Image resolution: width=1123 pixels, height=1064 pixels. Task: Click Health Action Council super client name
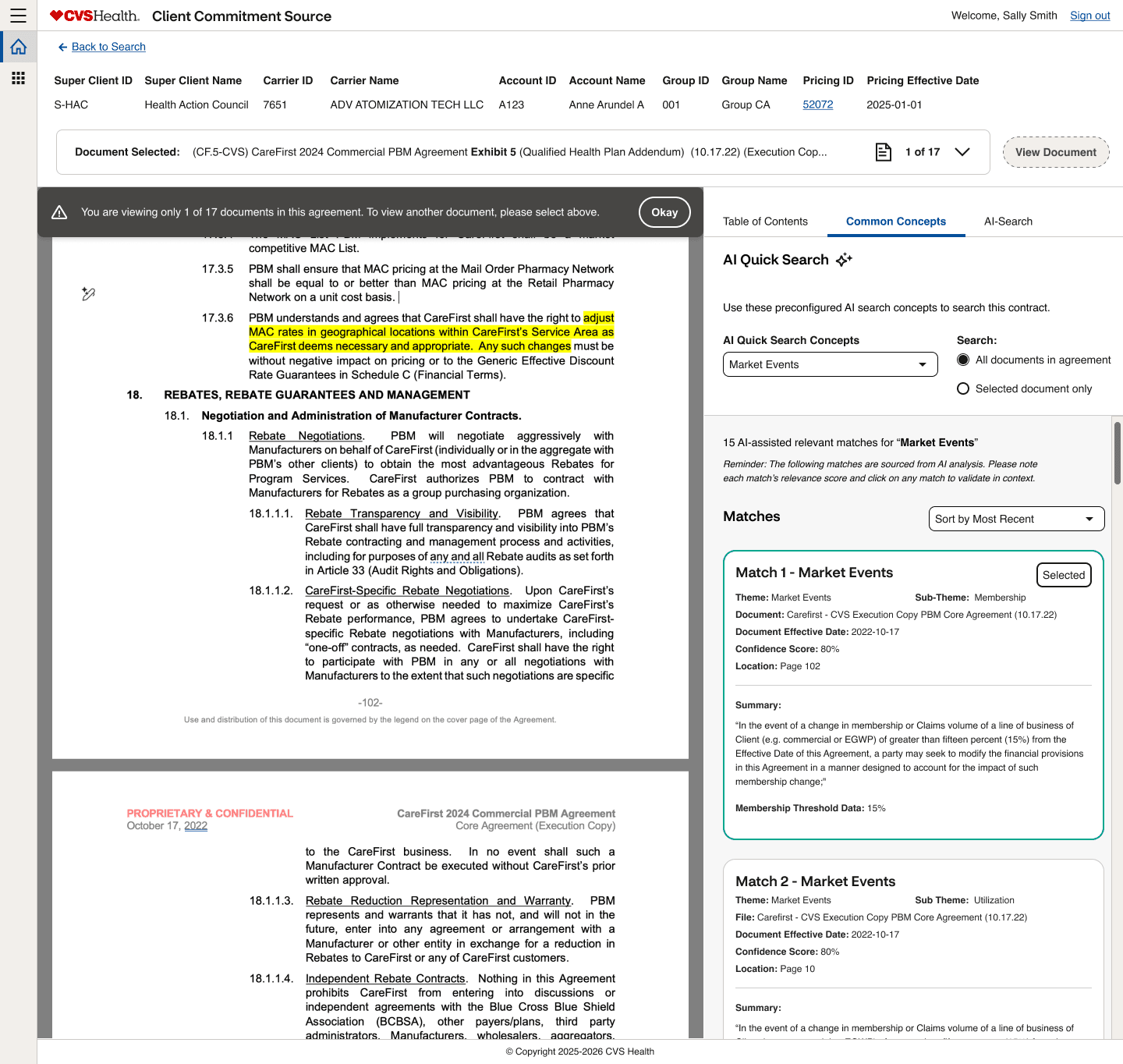pyautogui.click(x=197, y=105)
